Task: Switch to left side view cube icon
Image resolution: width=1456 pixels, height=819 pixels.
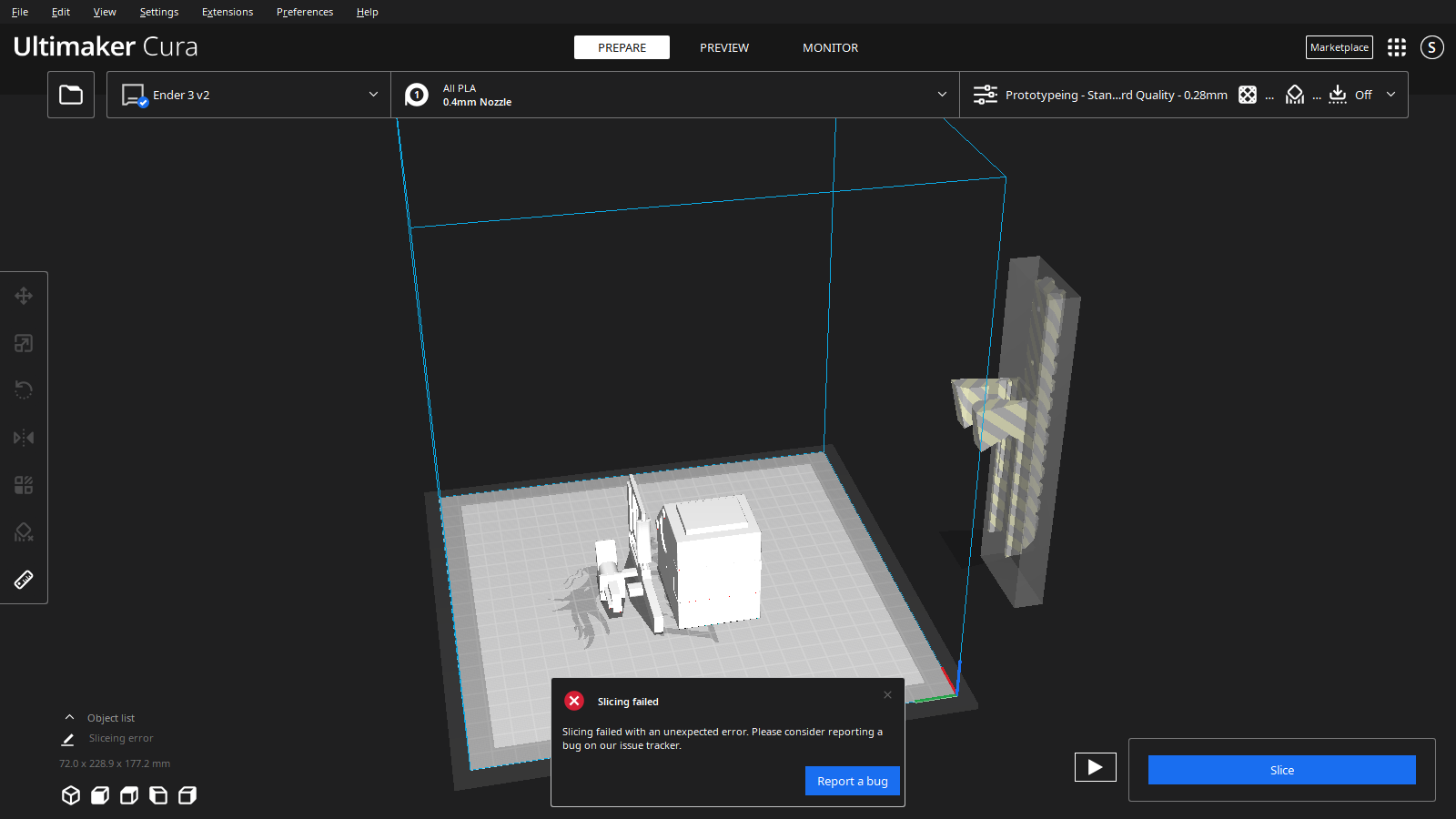Action: click(x=158, y=795)
